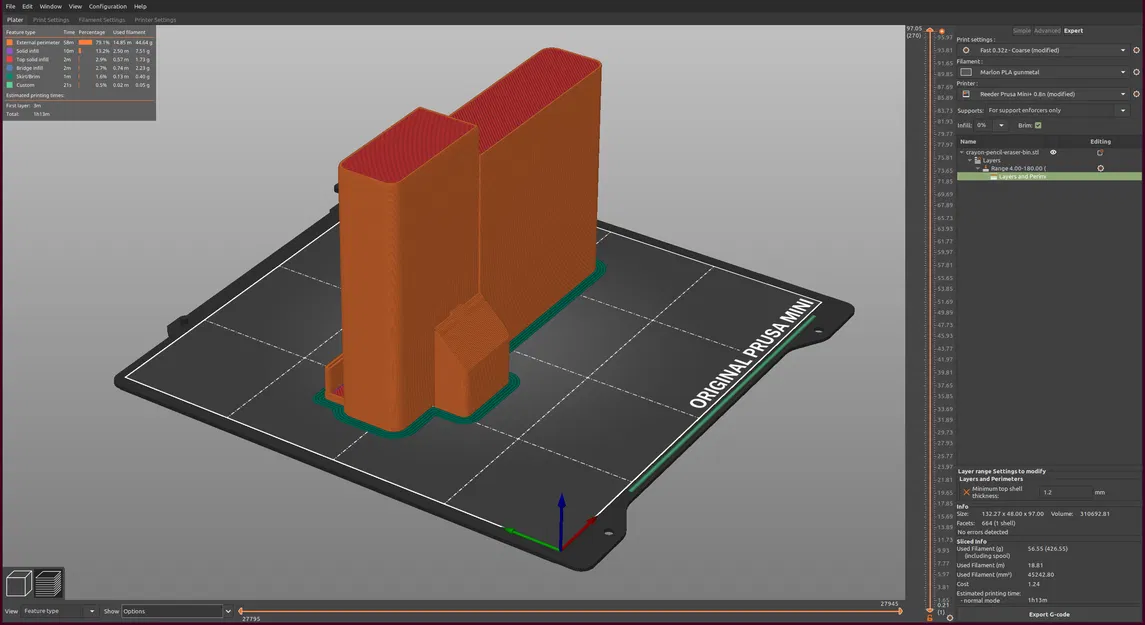Toggle the Brim checkbox
The height and width of the screenshot is (625, 1145).
[1038, 126]
